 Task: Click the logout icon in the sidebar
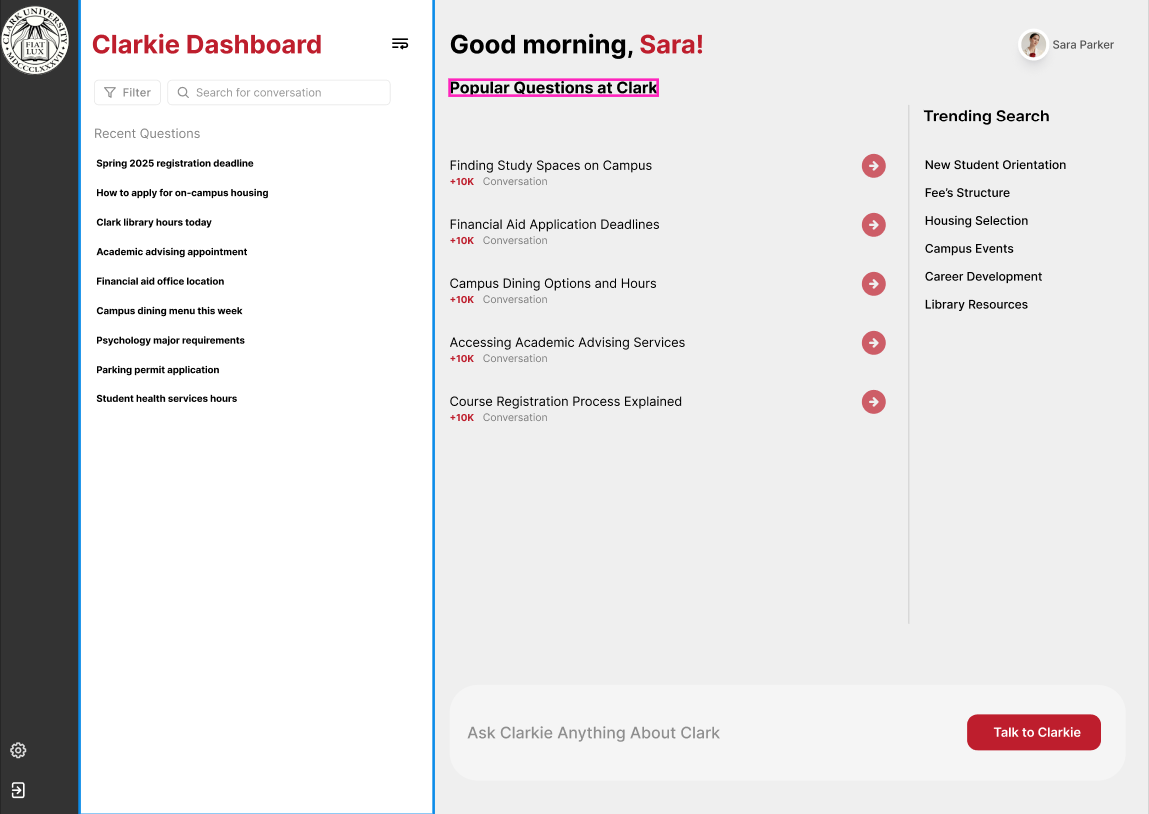18,790
